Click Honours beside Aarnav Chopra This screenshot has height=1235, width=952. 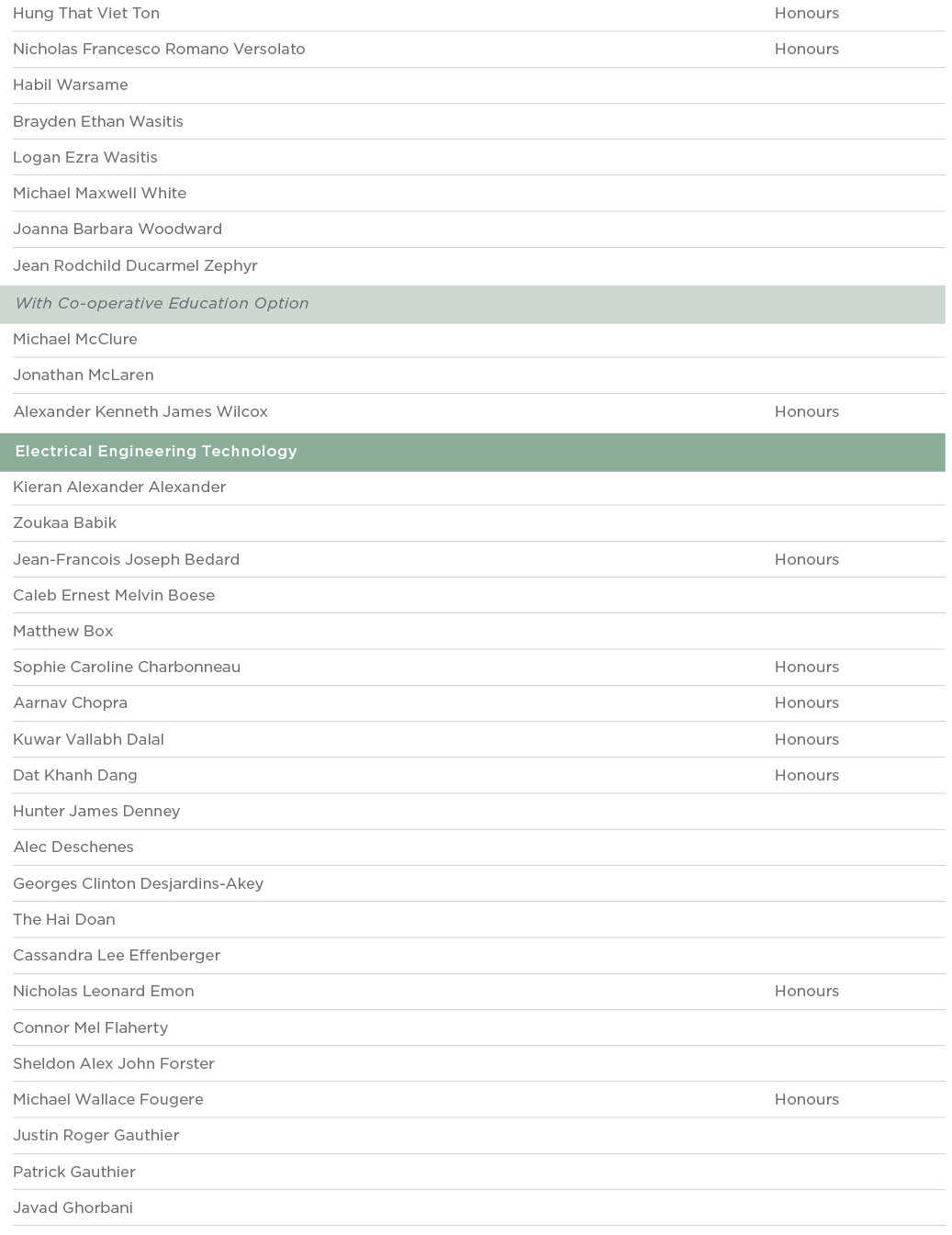pos(806,702)
